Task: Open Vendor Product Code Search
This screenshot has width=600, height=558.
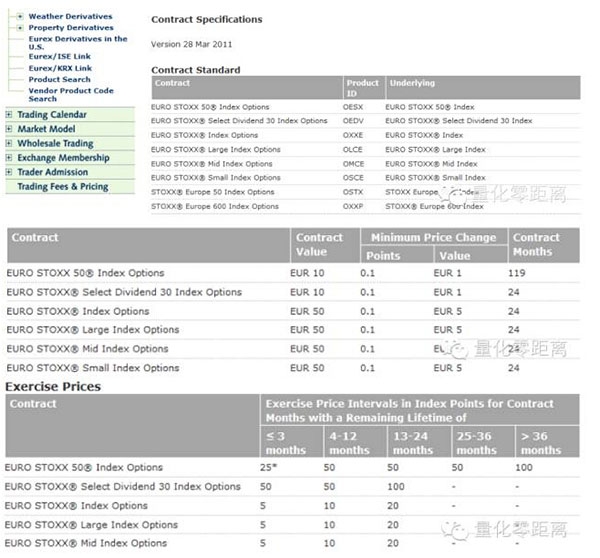Action: coord(71,95)
